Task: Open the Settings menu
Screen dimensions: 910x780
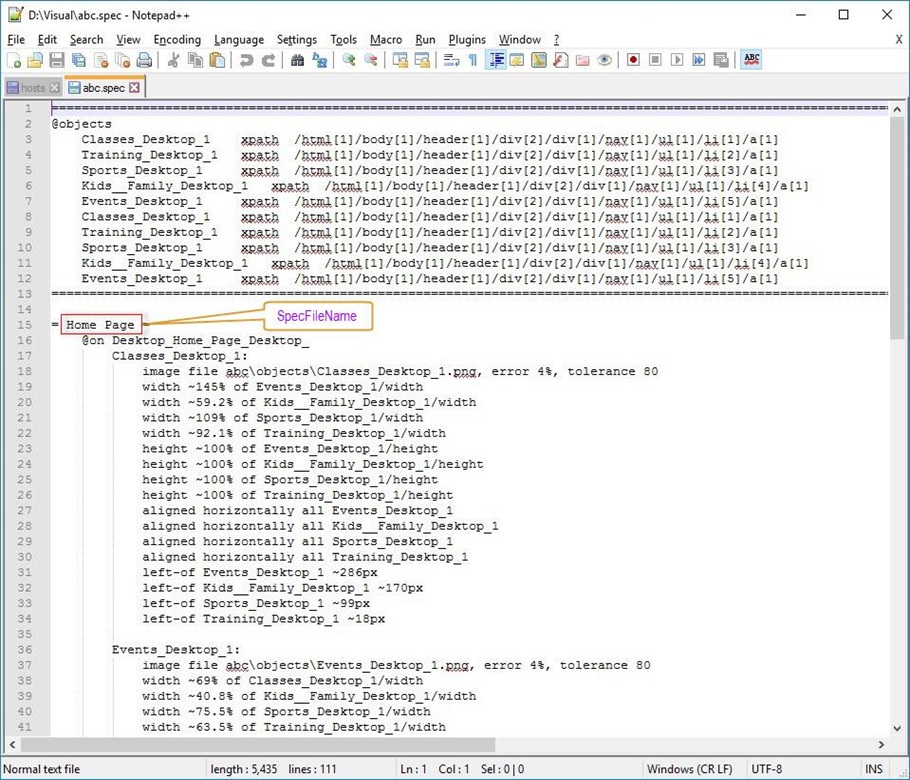Action: pyautogui.click(x=297, y=39)
